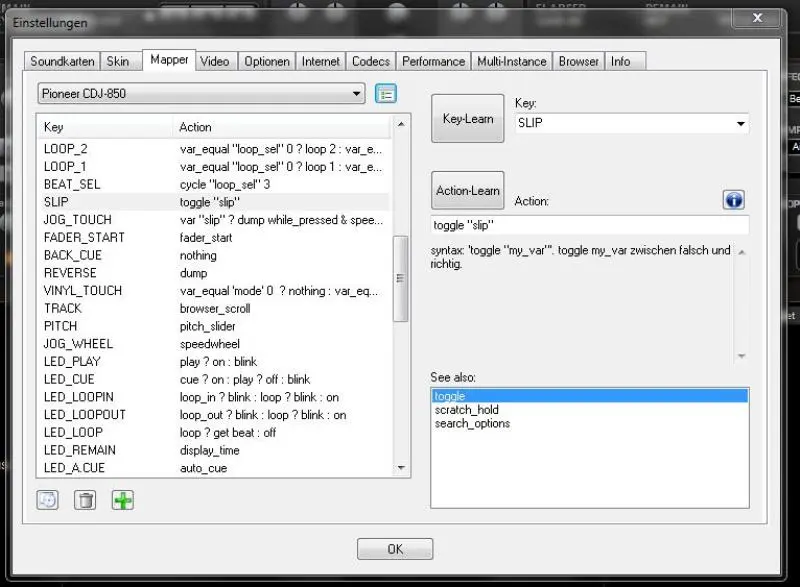The width and height of the screenshot is (800, 587).
Task: Click the trash can delete mapping icon
Action: point(85,500)
